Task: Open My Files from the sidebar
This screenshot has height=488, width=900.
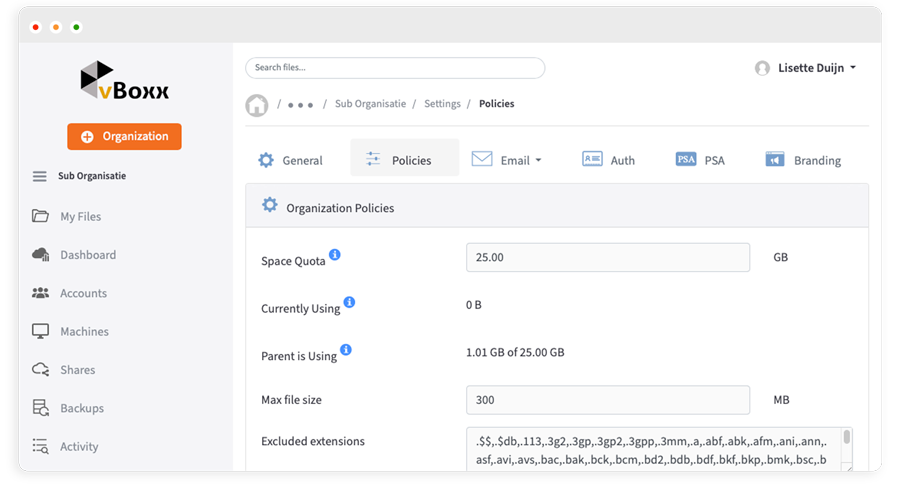Action: [x=79, y=216]
